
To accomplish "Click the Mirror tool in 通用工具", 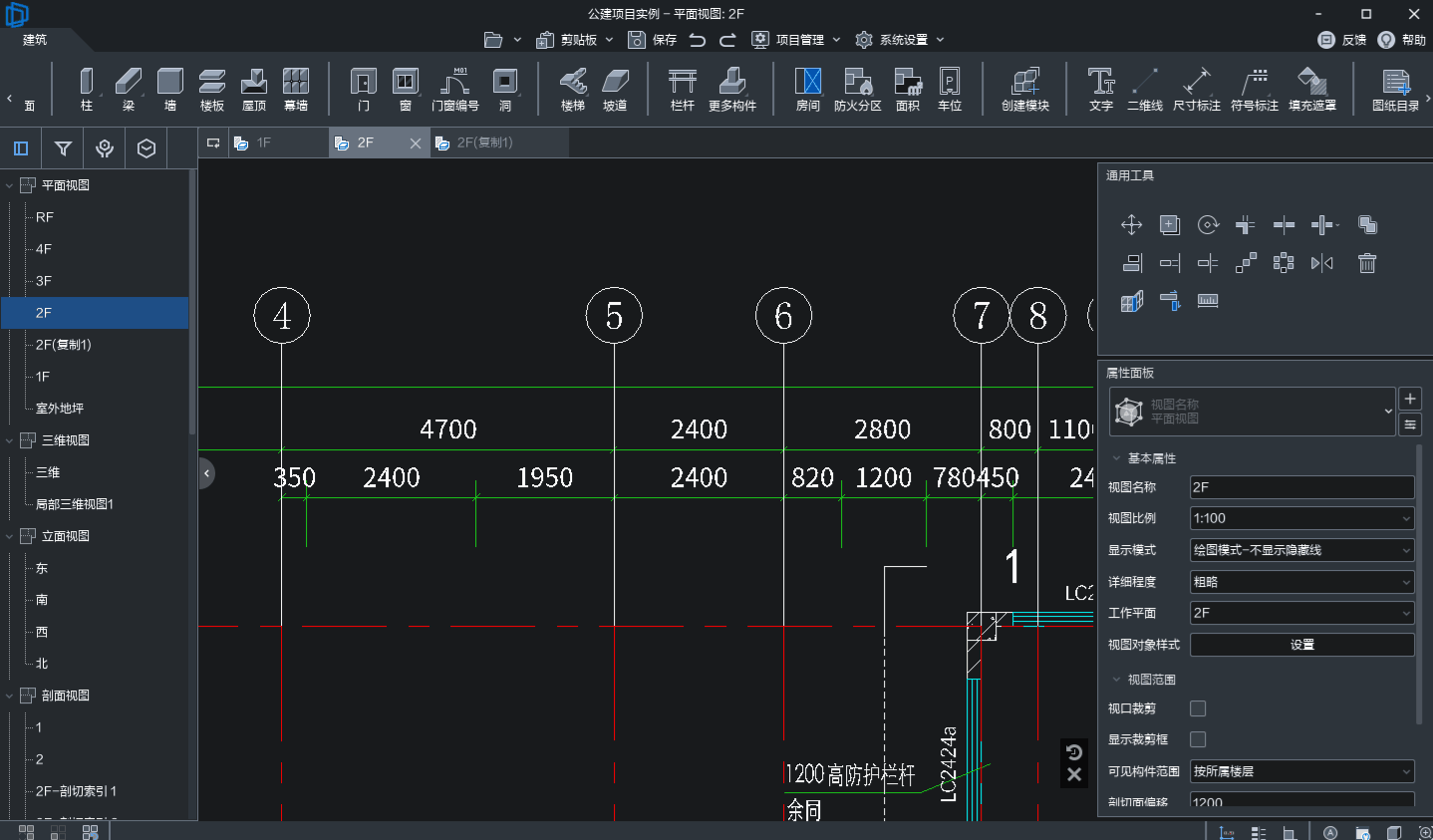I will 1322,263.
